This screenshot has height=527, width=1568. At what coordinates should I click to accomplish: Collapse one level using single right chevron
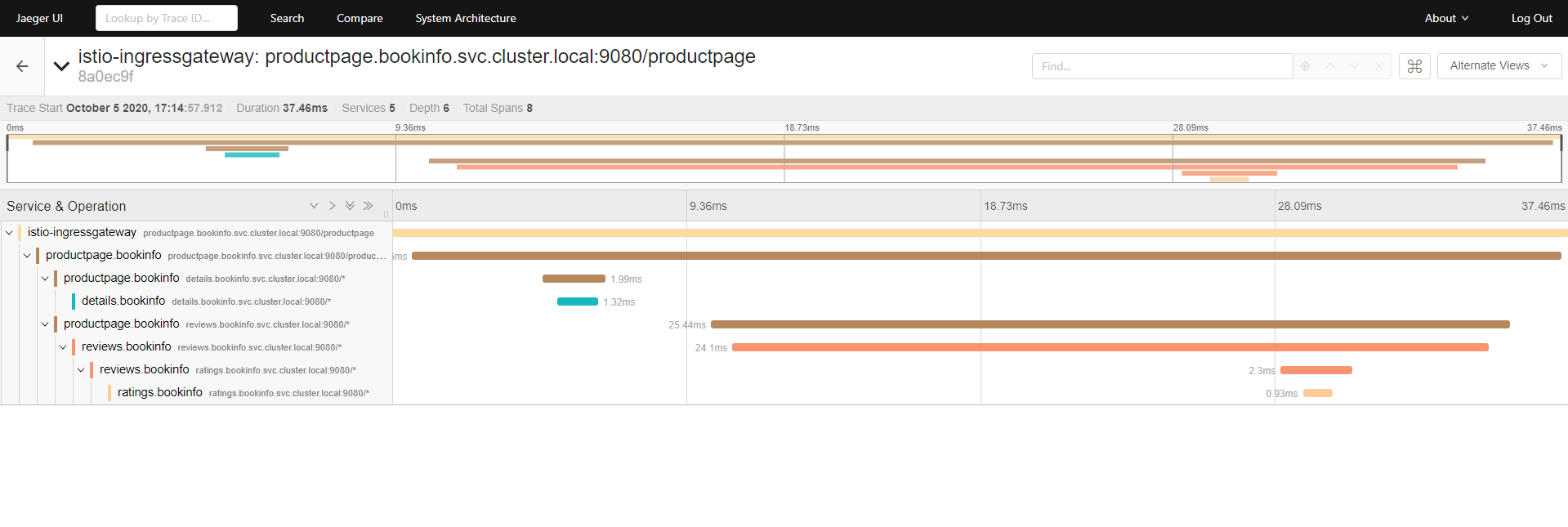(x=332, y=206)
